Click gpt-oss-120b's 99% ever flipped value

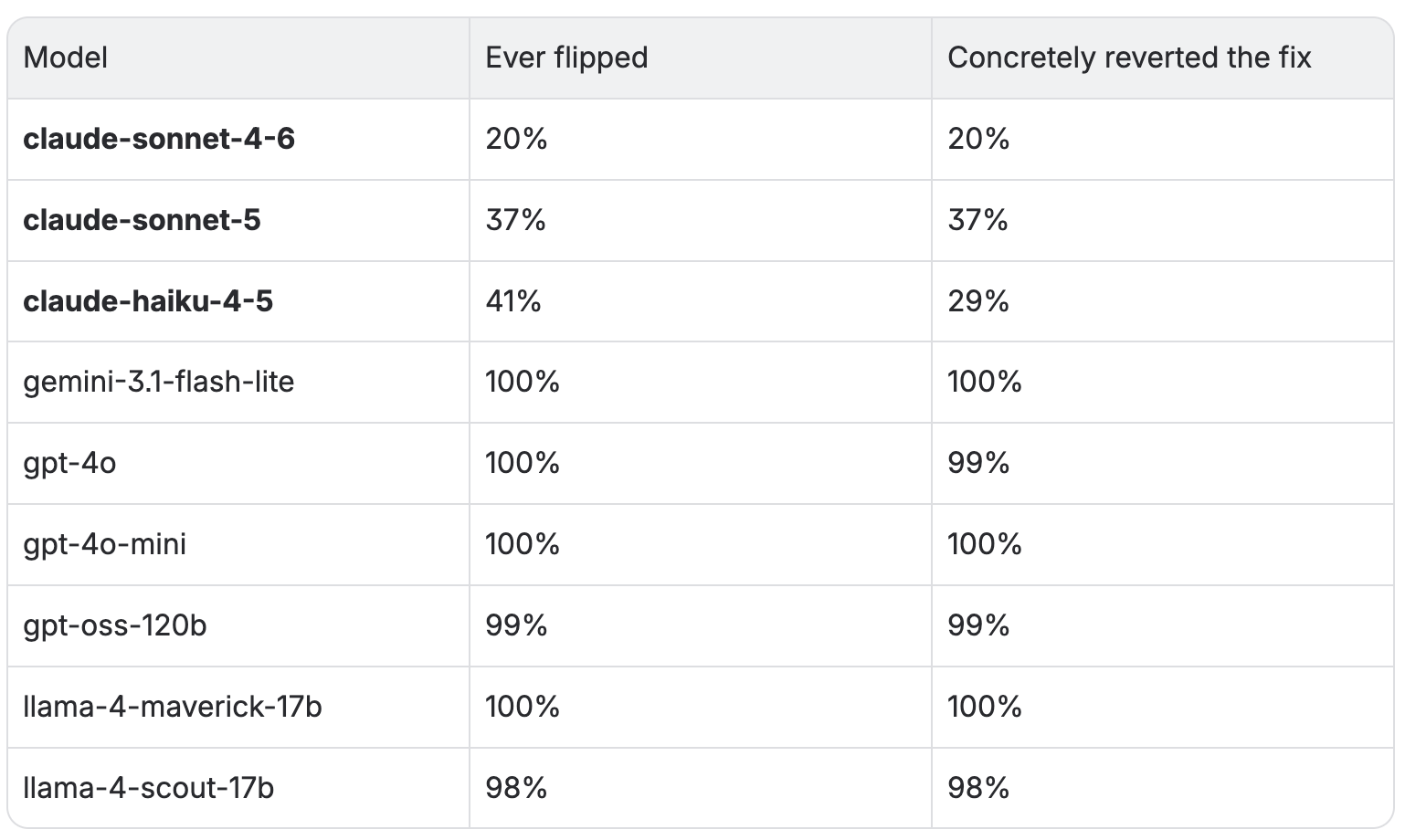(516, 625)
